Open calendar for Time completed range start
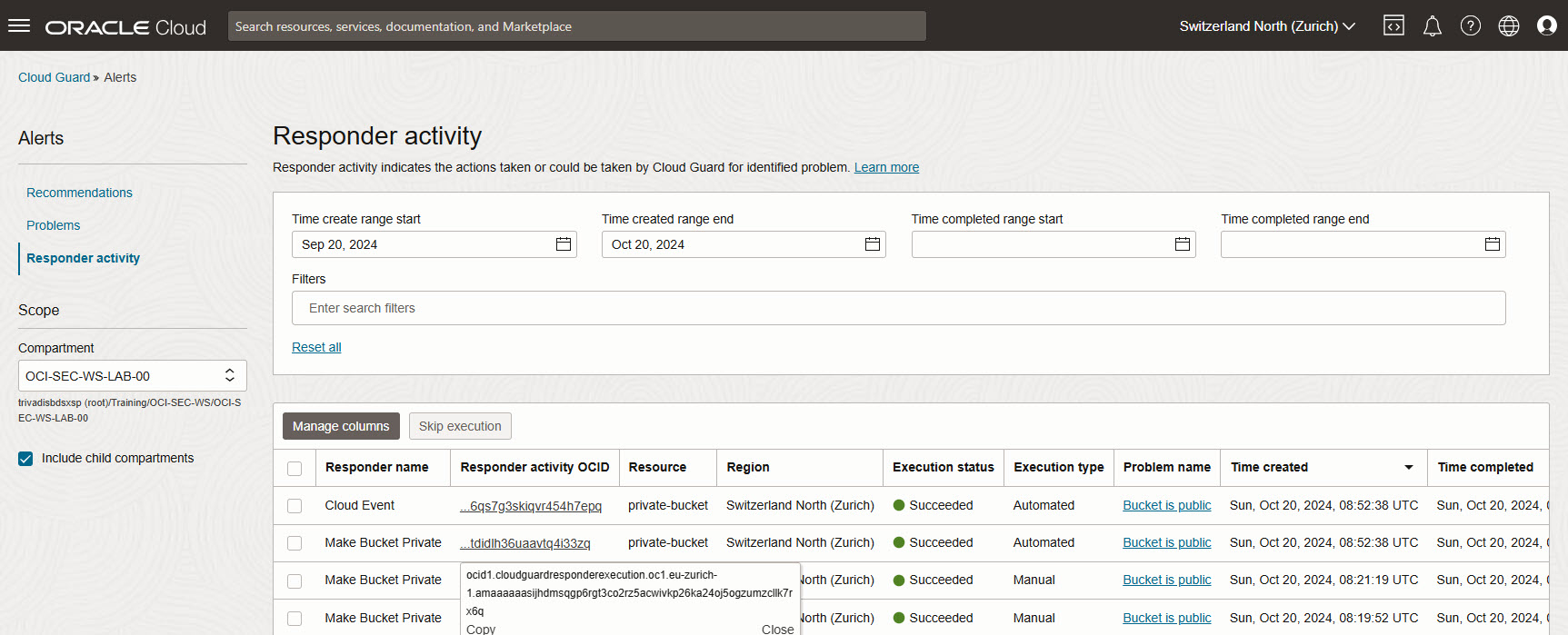 pos(1183,244)
